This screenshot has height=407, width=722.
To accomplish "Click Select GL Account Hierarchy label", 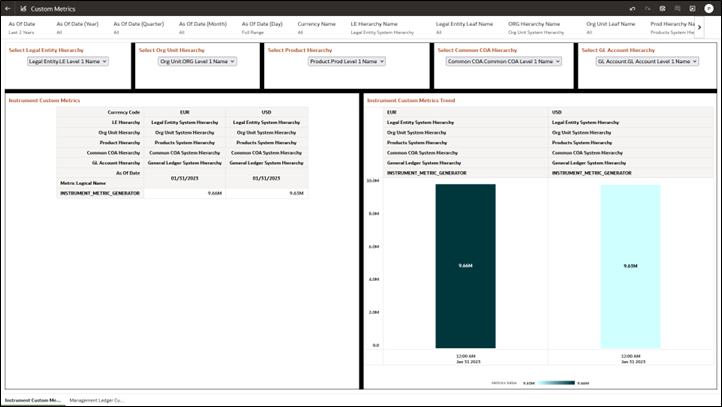I will (x=618, y=50).
